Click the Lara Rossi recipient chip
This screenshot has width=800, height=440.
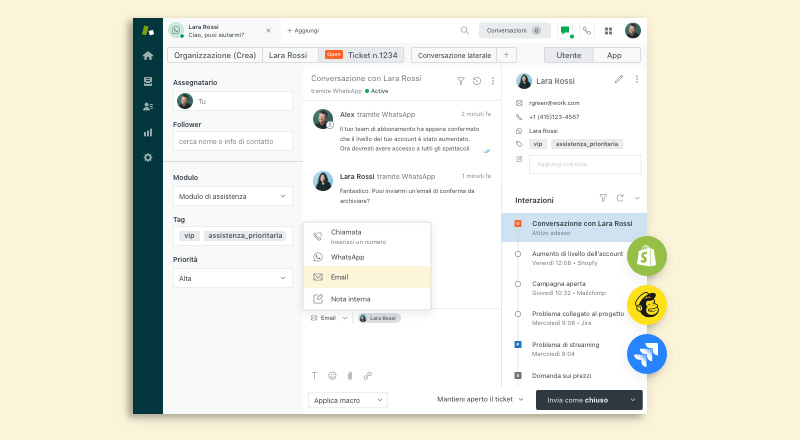[x=380, y=318]
